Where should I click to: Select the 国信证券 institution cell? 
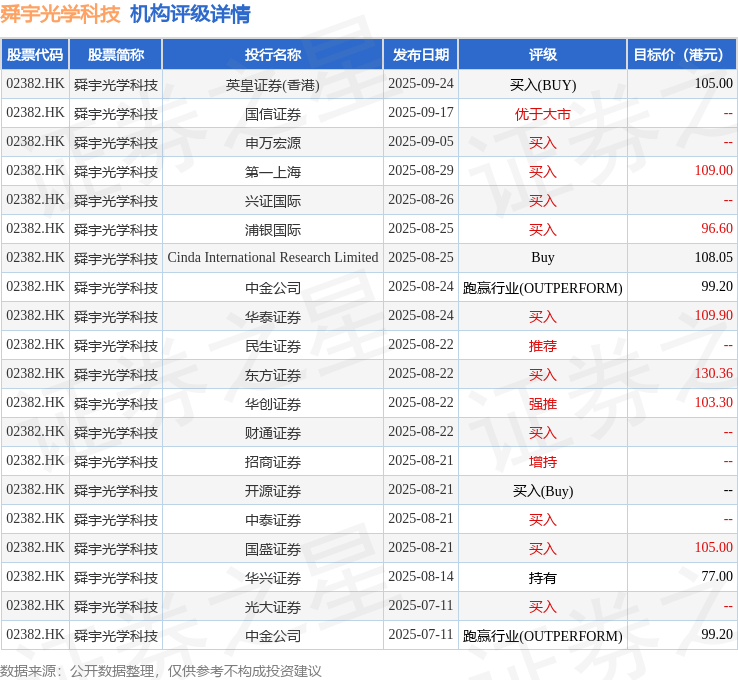point(273,113)
